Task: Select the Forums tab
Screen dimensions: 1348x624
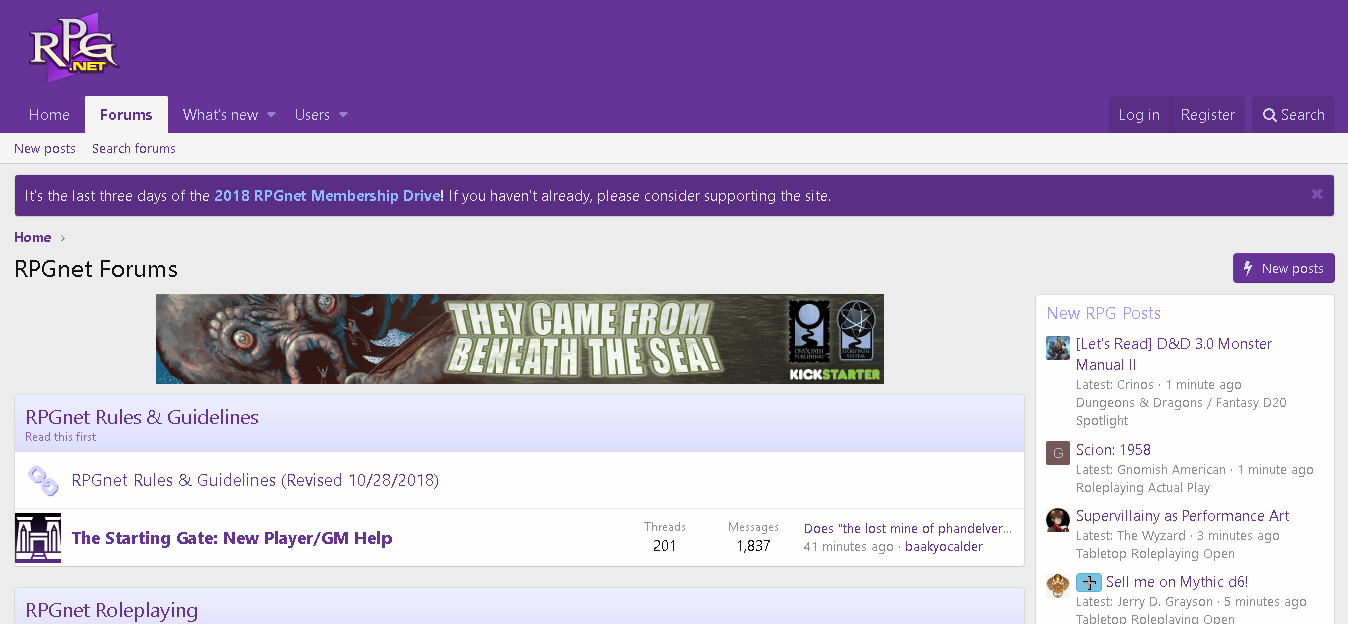Action: [x=126, y=115]
